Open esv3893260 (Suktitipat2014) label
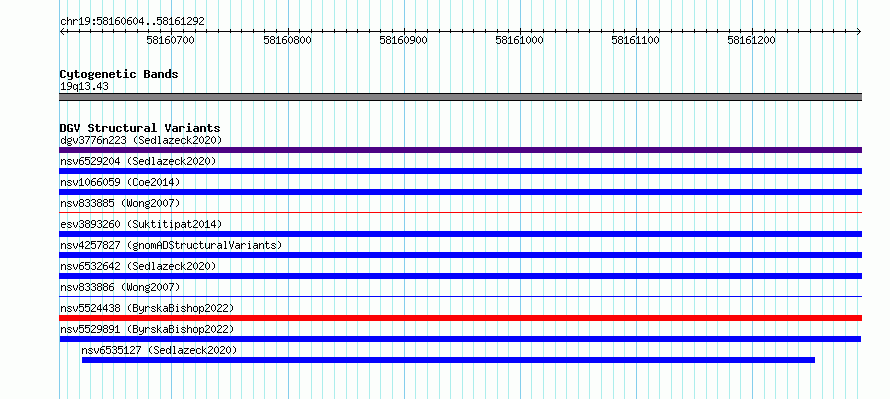The width and height of the screenshot is (890, 399). click(x=141, y=224)
